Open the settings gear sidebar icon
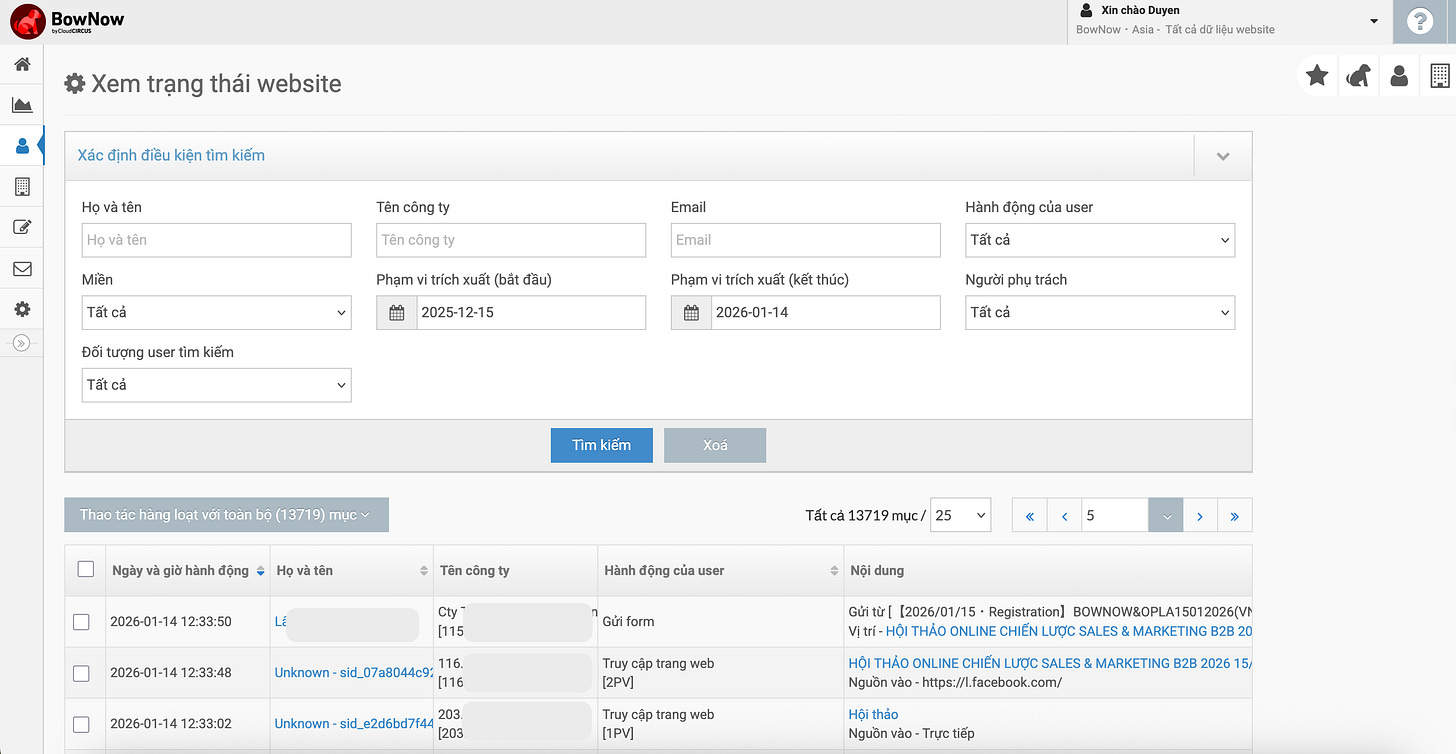 tap(22, 310)
